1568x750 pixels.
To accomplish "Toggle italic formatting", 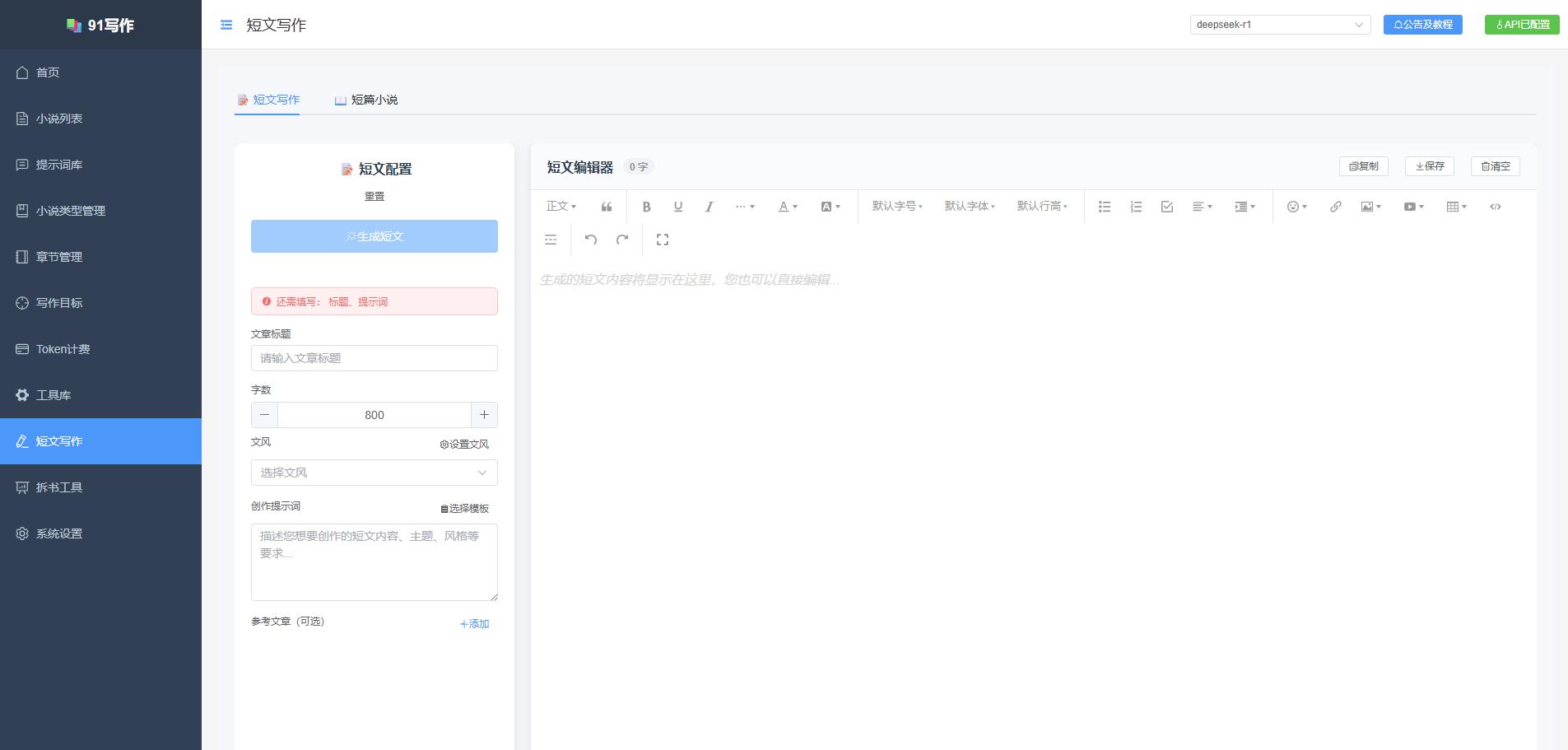I will point(709,207).
